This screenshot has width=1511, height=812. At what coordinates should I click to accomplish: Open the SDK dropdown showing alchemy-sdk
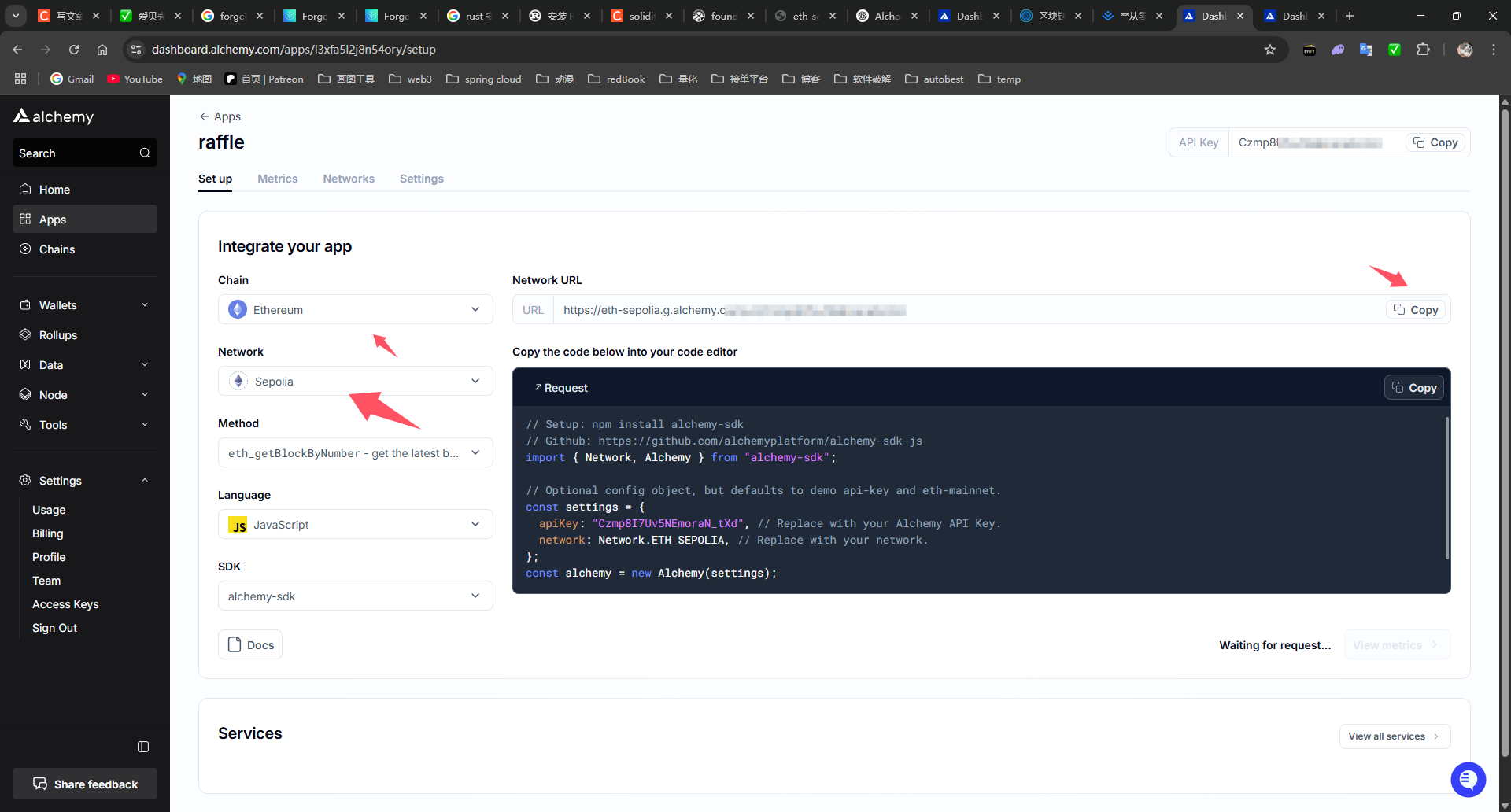pyautogui.click(x=356, y=596)
